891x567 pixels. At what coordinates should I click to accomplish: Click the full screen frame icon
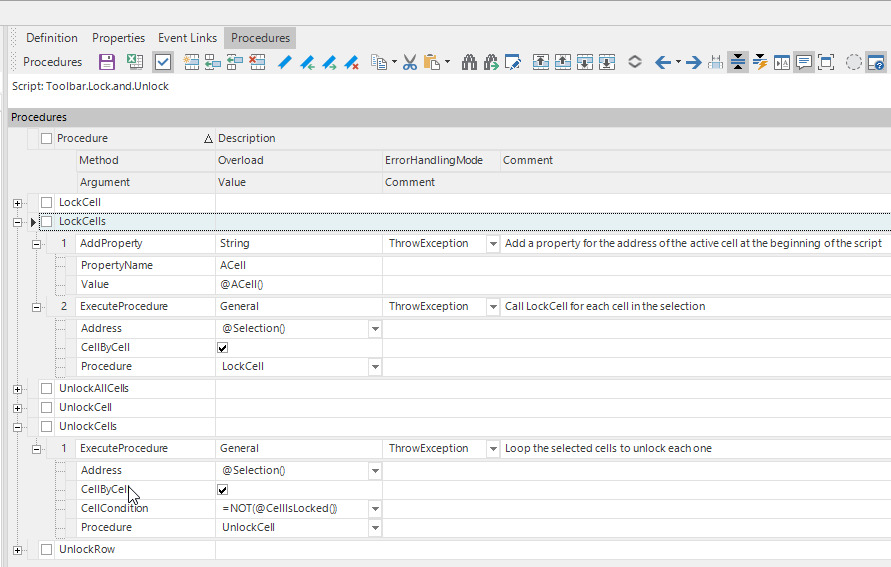point(826,62)
